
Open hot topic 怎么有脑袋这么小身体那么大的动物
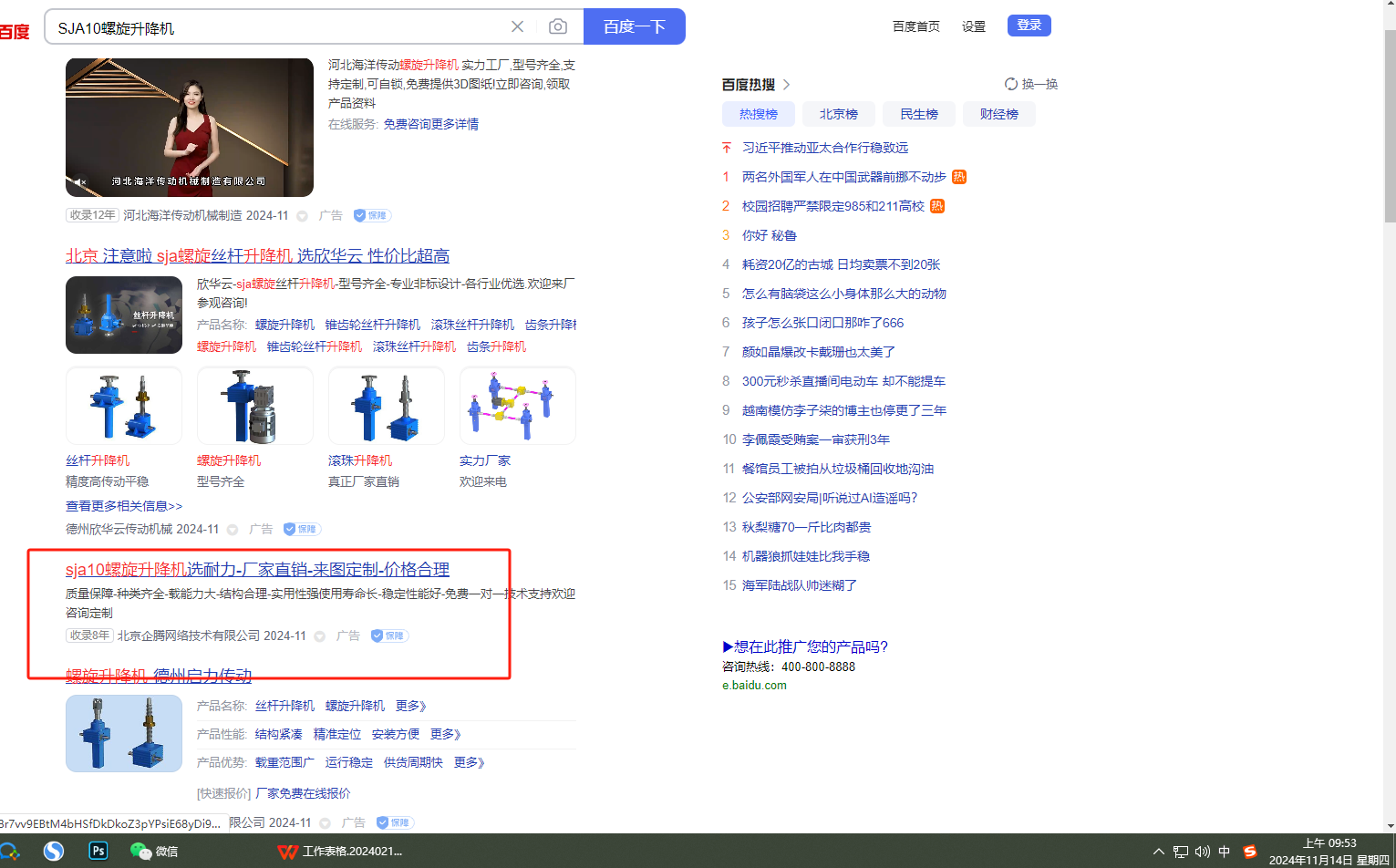coord(844,294)
